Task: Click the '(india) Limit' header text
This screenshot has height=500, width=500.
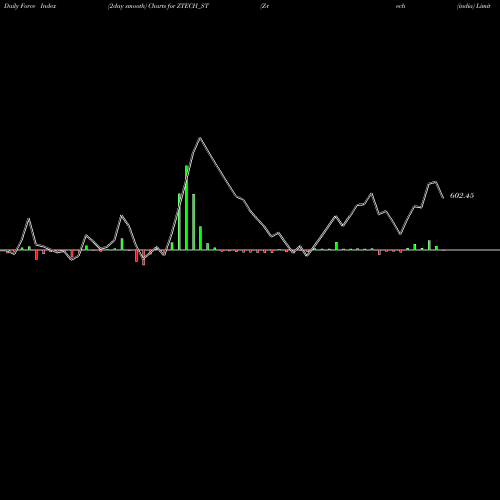Action: (474, 6)
